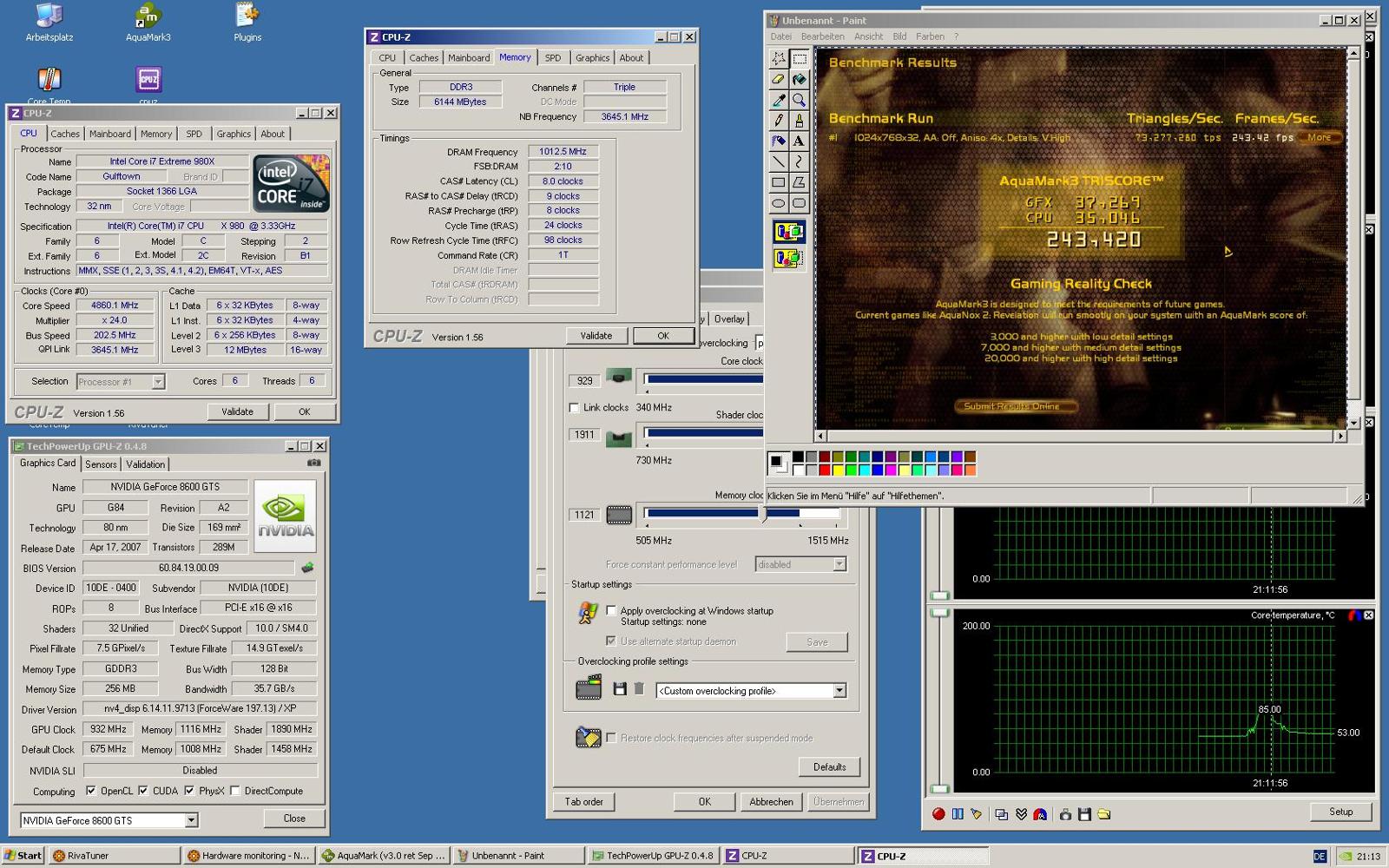The width and height of the screenshot is (1389, 868).
Task: Select the Pick Color eyedropper tool
Action: (779, 100)
